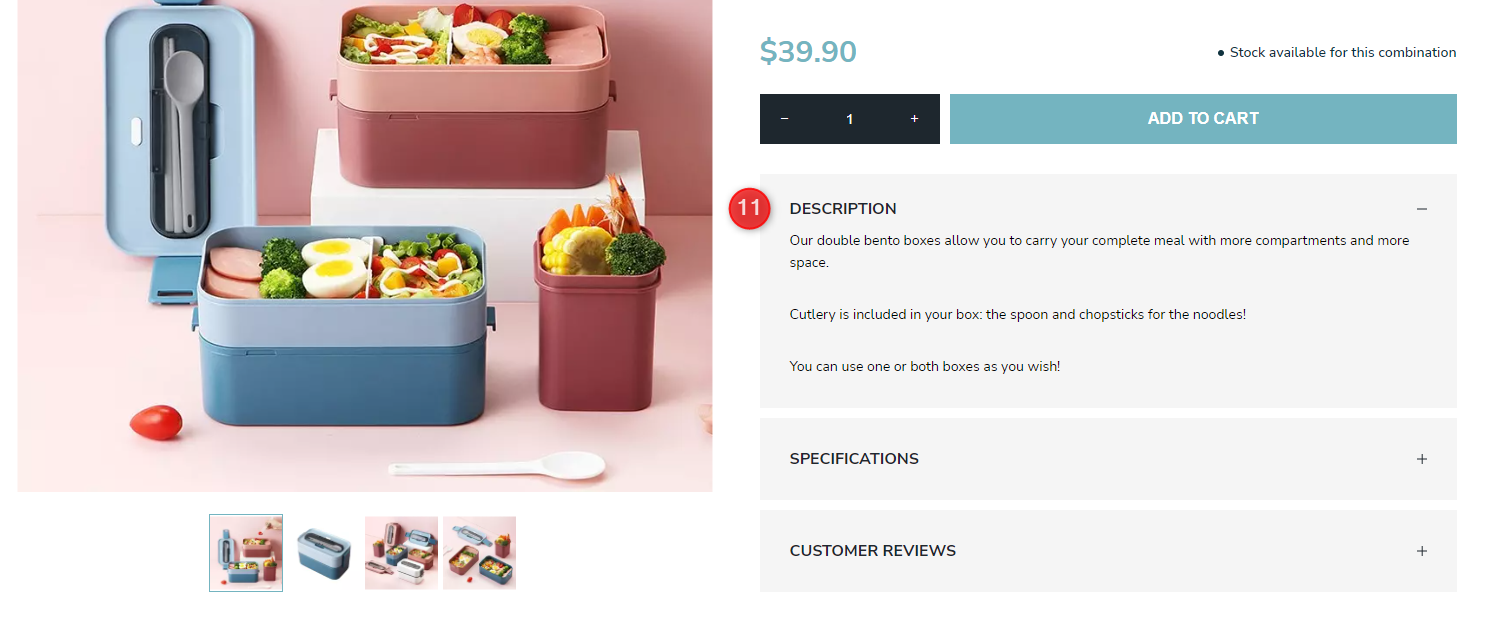The image size is (1491, 633).
Task: Click the quantity input field showing 1
Action: tap(850, 119)
